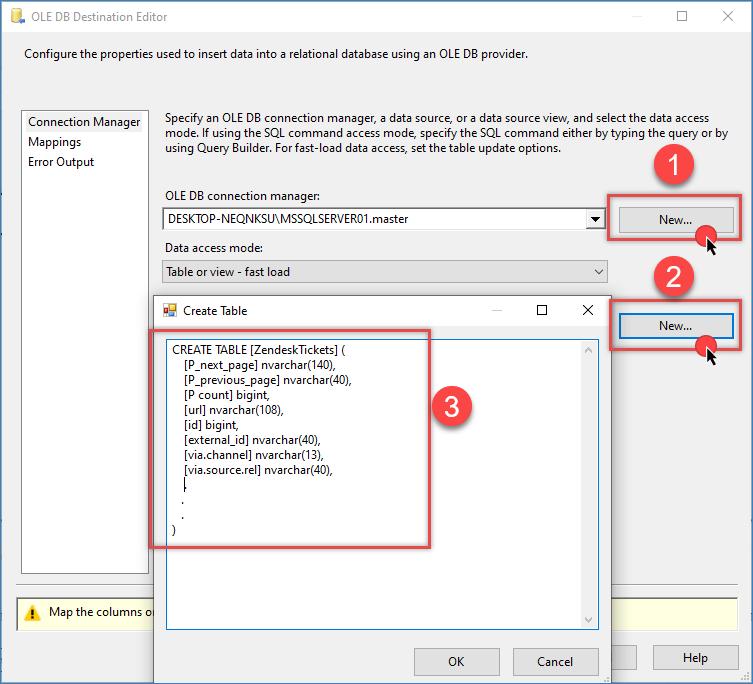Image resolution: width=753 pixels, height=684 pixels.
Task: Confirm Create Table with OK
Action: coord(456,661)
